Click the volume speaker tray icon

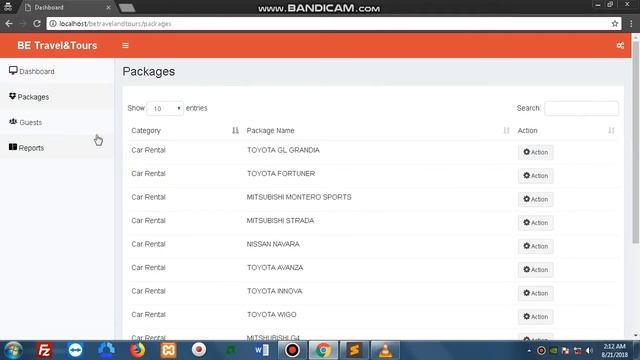tap(589, 351)
